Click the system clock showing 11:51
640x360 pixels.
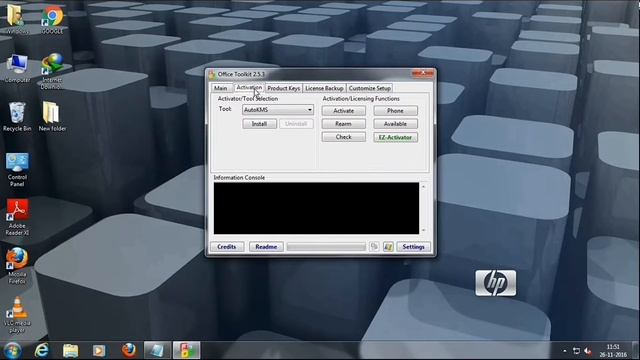(613, 351)
